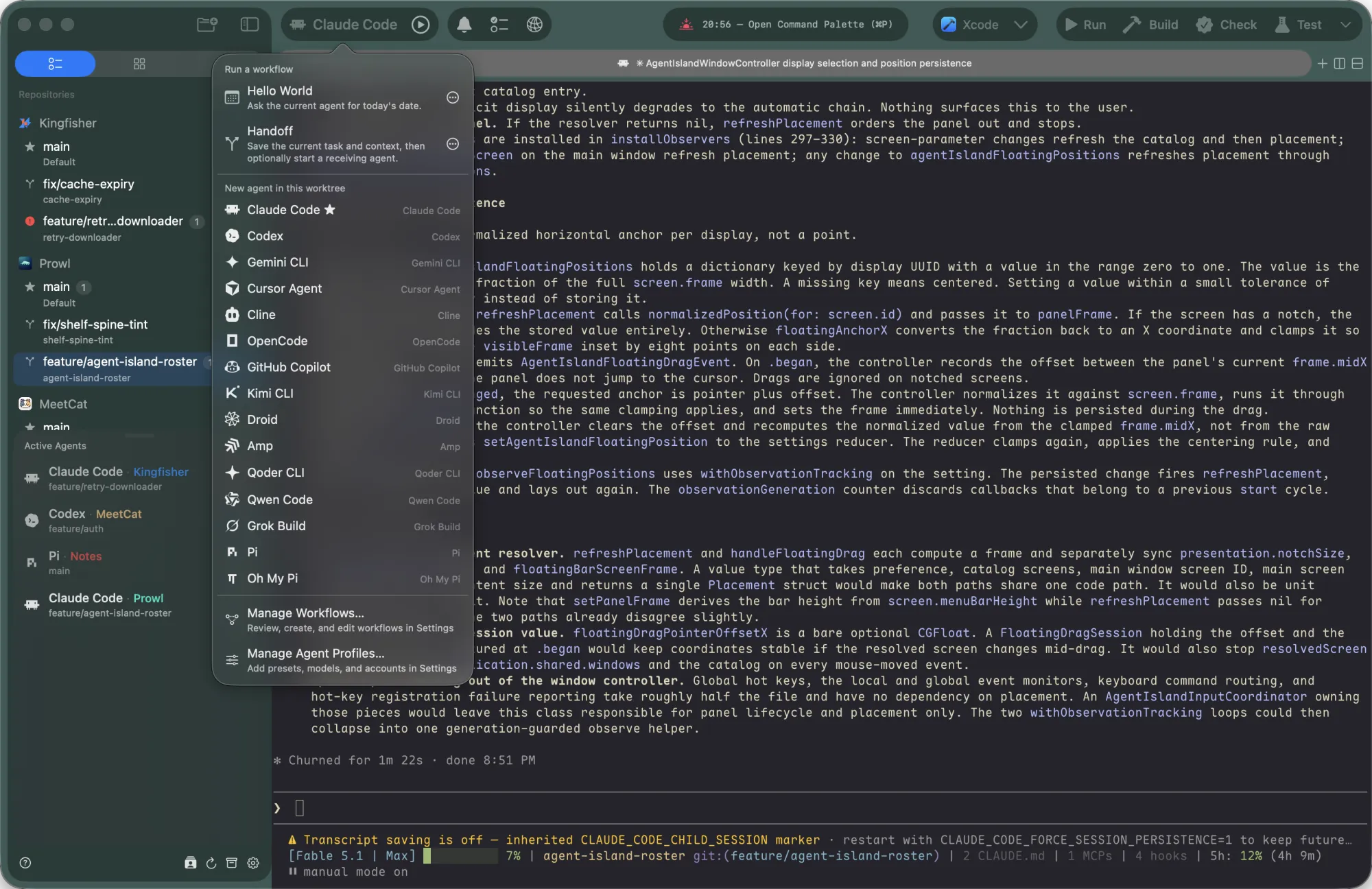Expand the chevron after Test
The image size is (1372, 889).
[x=1346, y=25]
